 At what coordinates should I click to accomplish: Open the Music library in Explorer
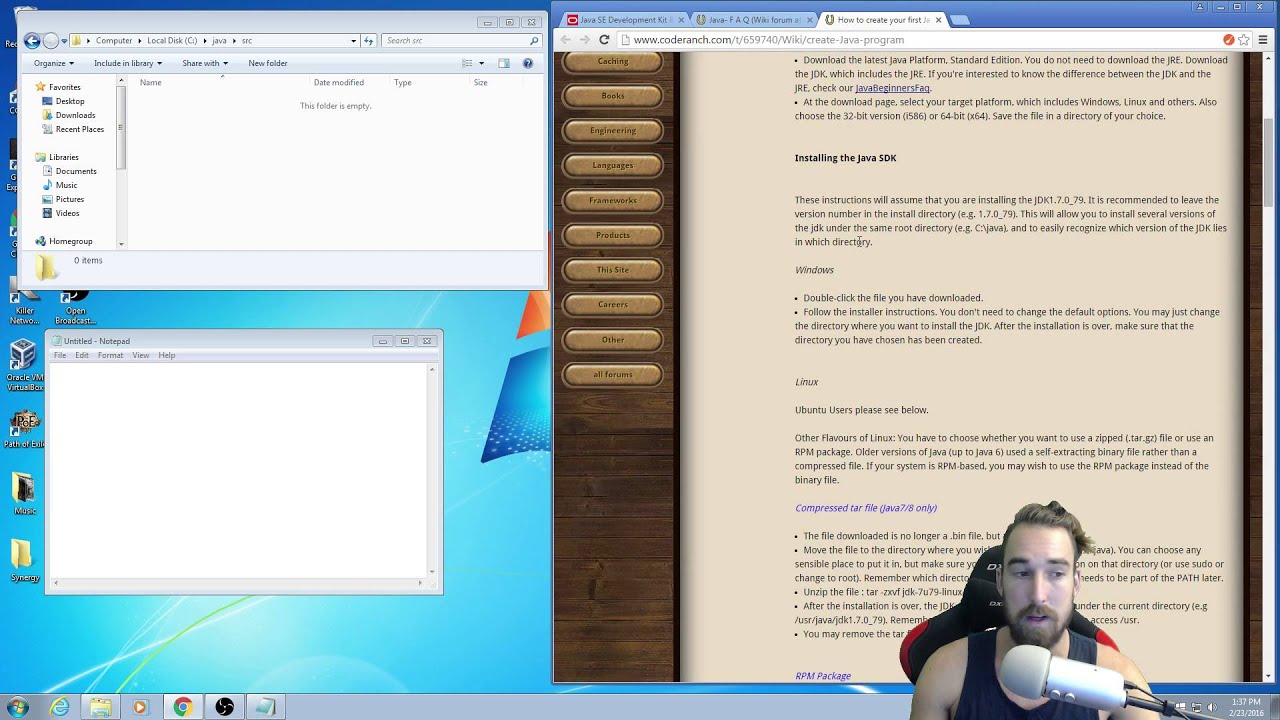tap(66, 185)
